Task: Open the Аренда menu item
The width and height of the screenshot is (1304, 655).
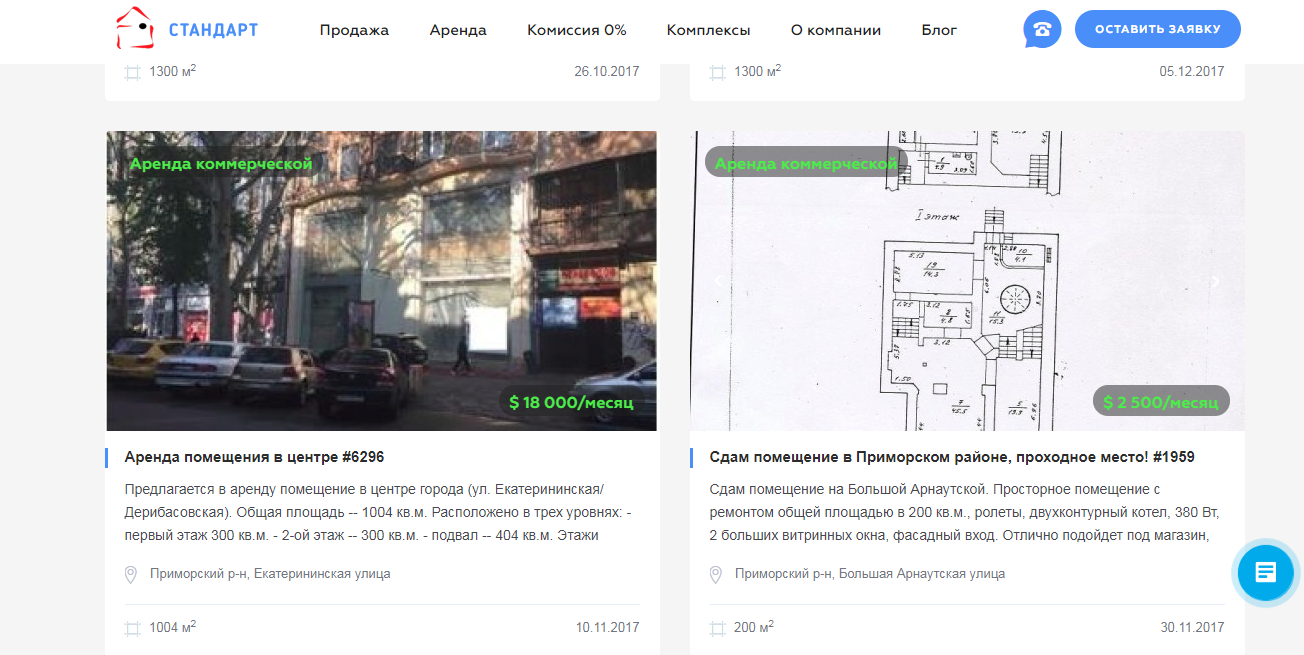Action: [x=458, y=30]
